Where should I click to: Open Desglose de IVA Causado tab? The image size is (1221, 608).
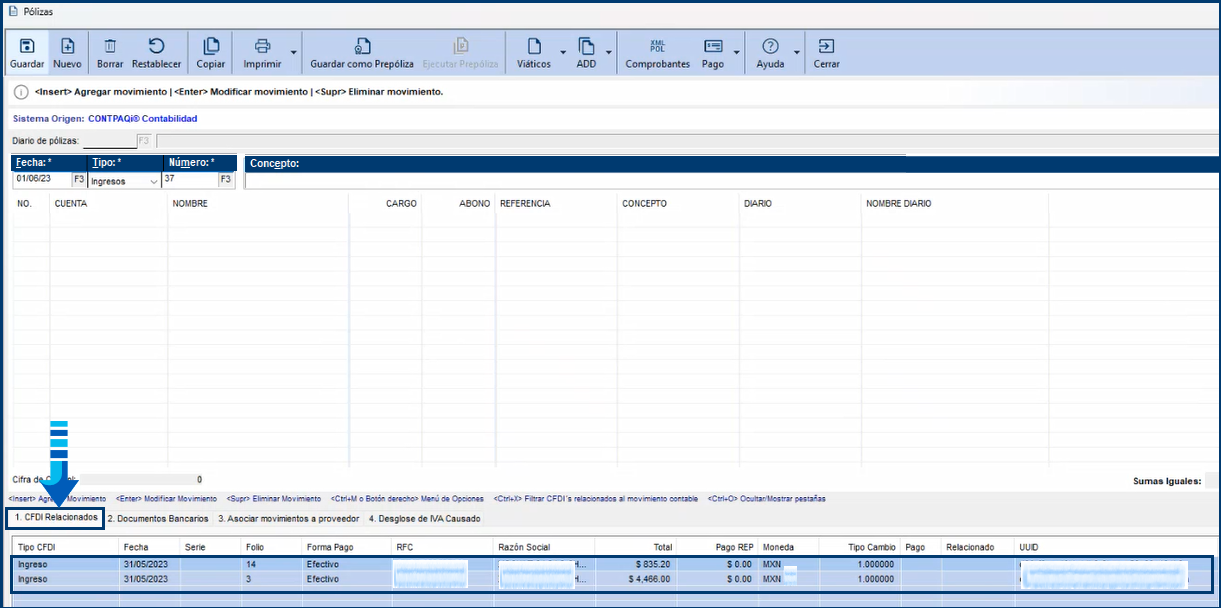point(424,519)
